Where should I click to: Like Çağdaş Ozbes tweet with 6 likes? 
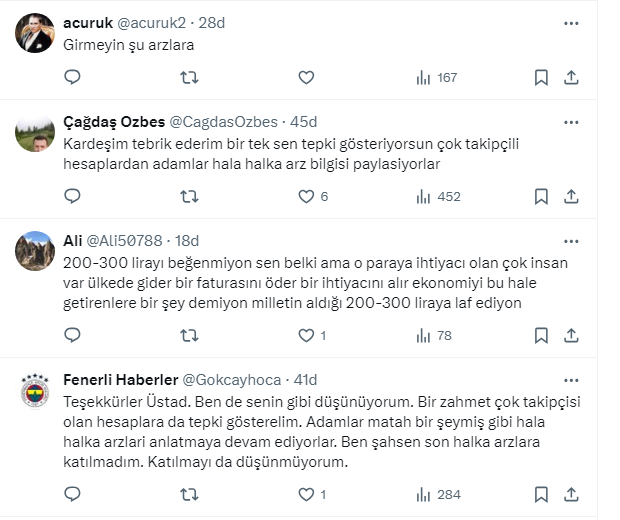coord(307,197)
